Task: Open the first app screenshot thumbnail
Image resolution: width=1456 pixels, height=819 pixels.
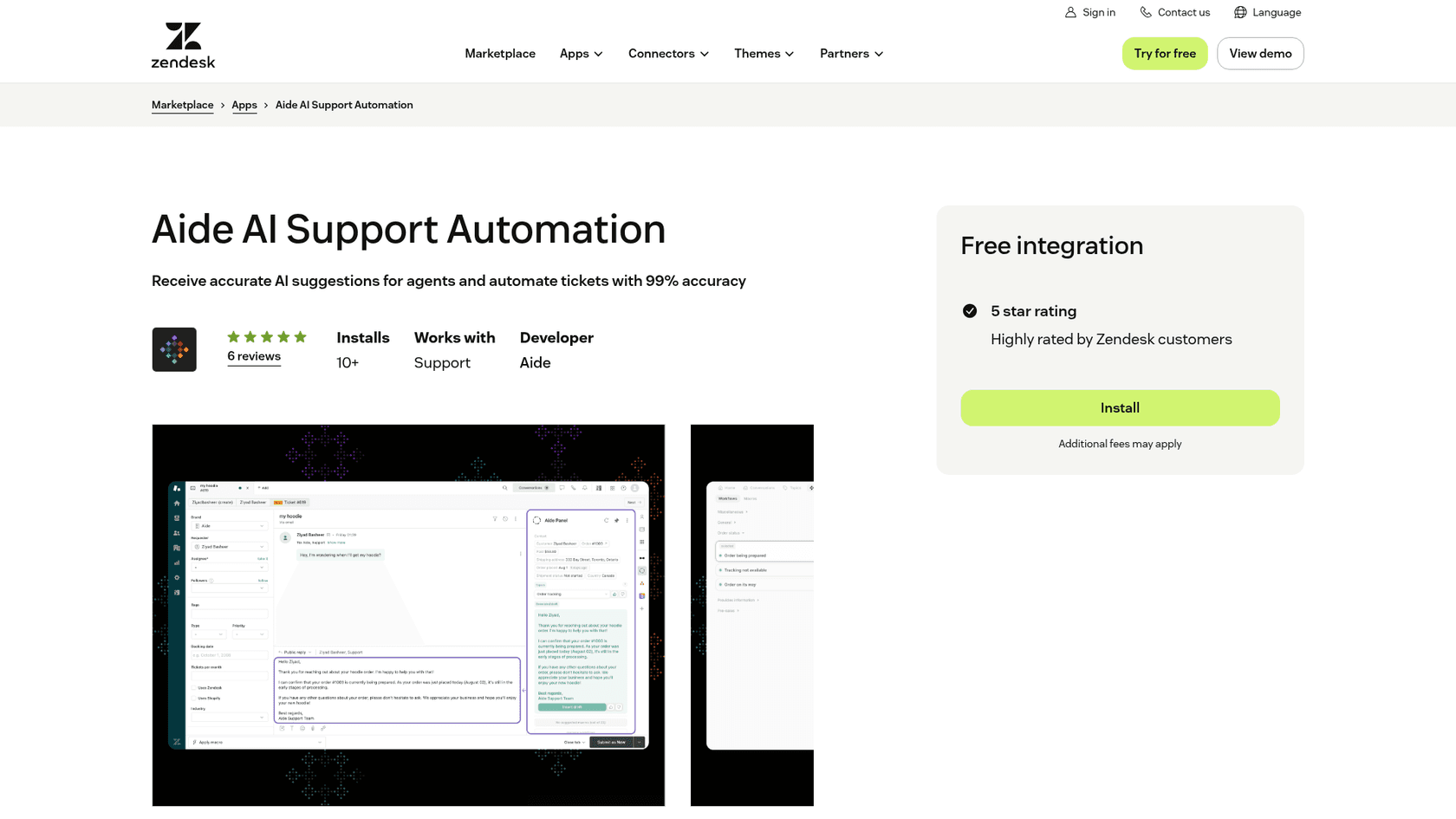Action: [x=408, y=615]
